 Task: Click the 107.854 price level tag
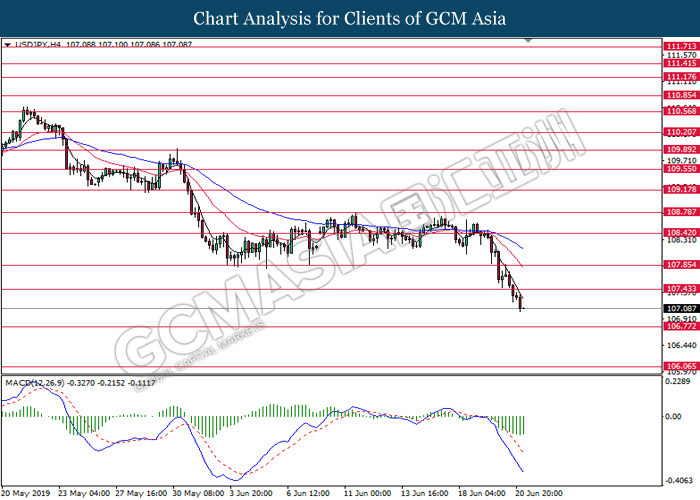680,265
